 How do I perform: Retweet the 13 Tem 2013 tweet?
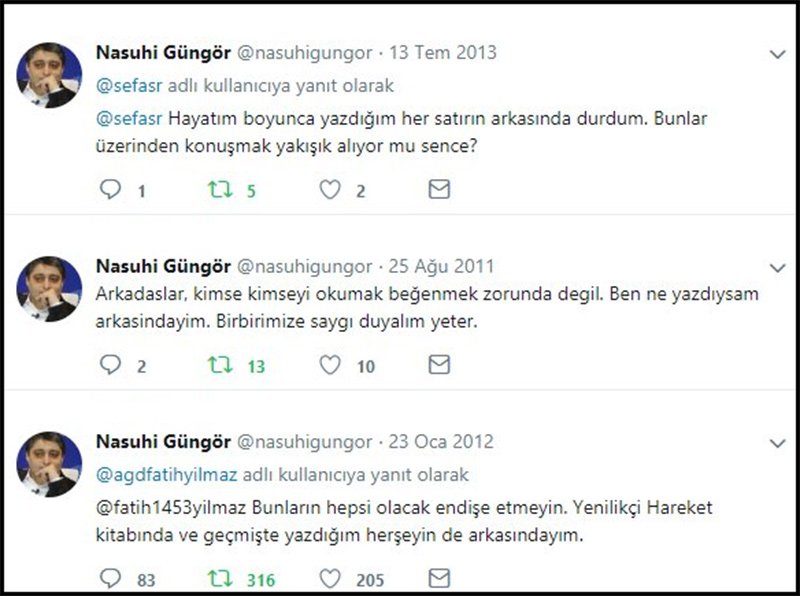click(220, 189)
